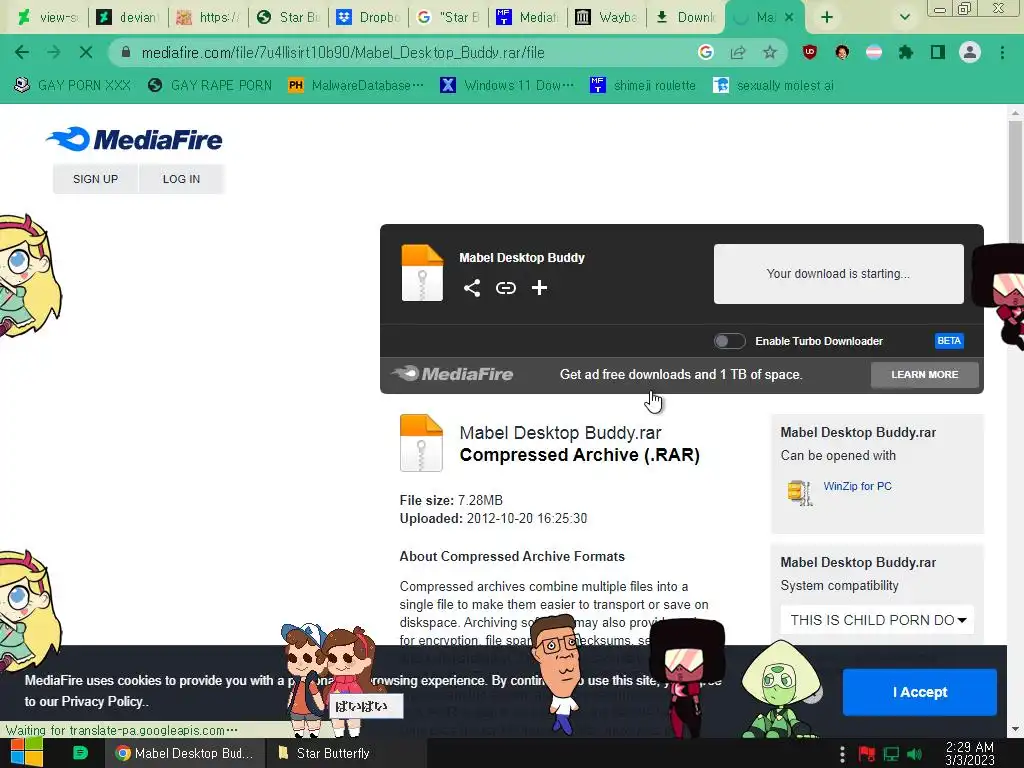
Task: Click the forward navigation arrow
Action: (54, 52)
